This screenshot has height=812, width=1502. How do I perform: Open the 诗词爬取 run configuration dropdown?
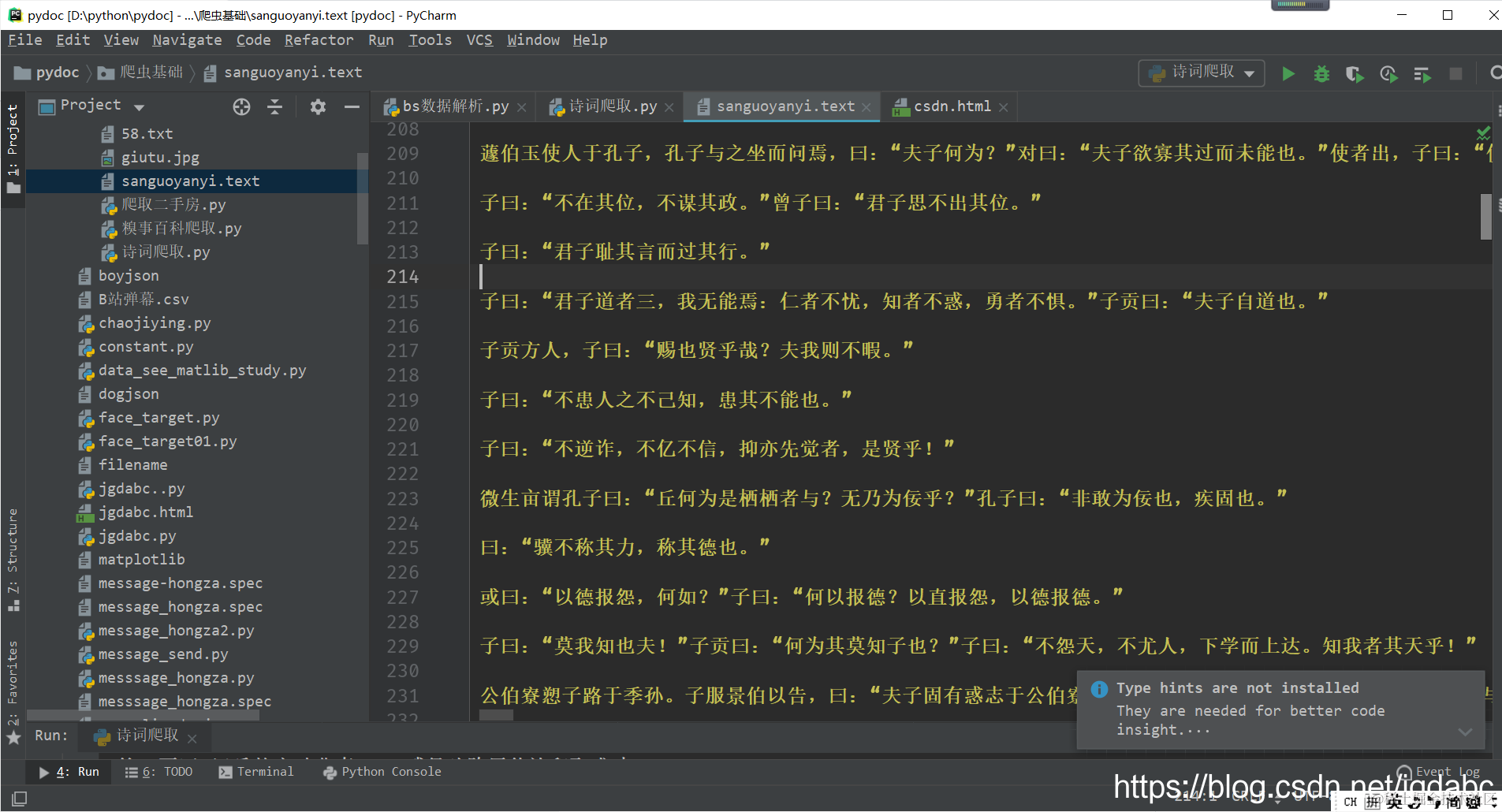(1202, 73)
